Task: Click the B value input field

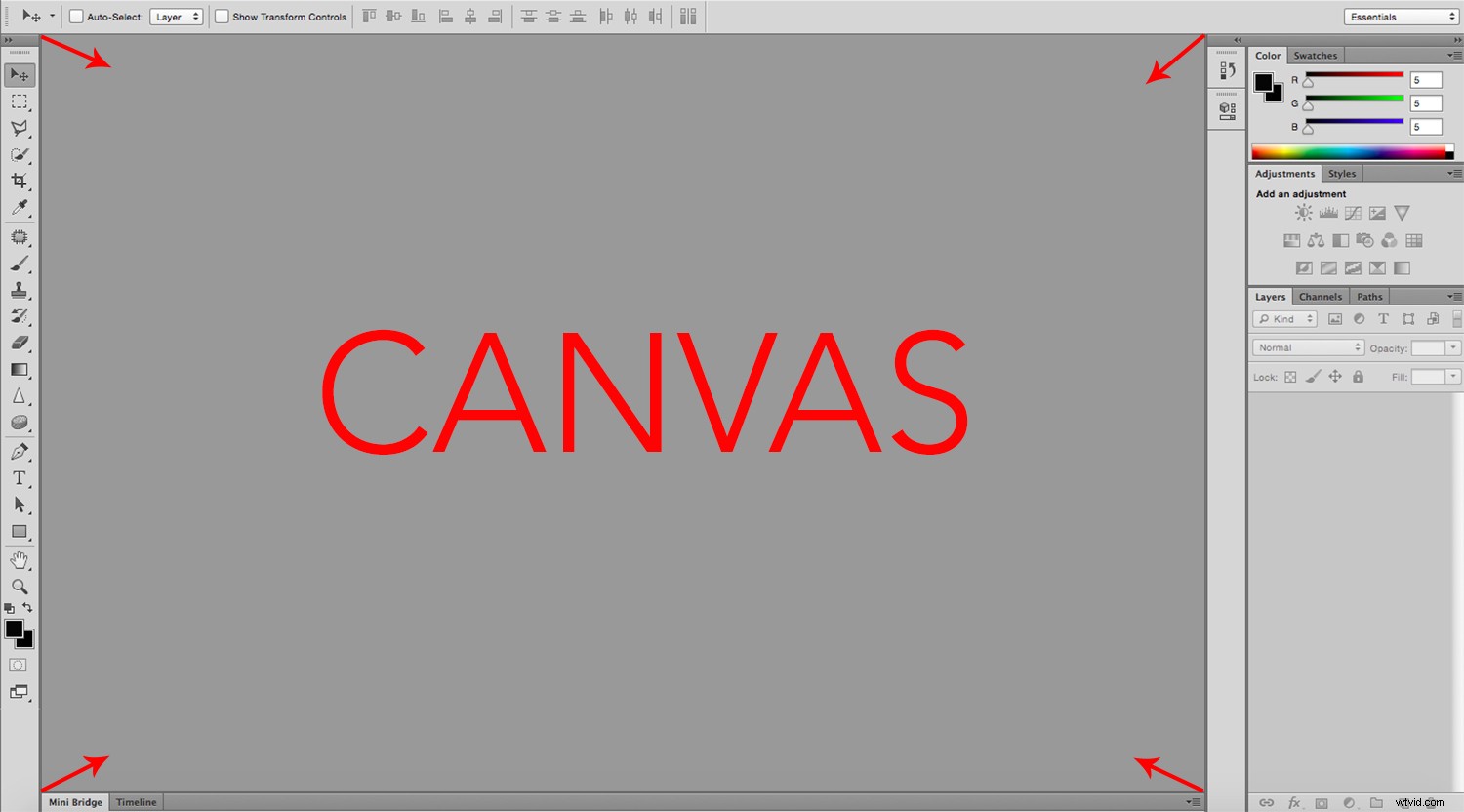Action: [x=1426, y=127]
